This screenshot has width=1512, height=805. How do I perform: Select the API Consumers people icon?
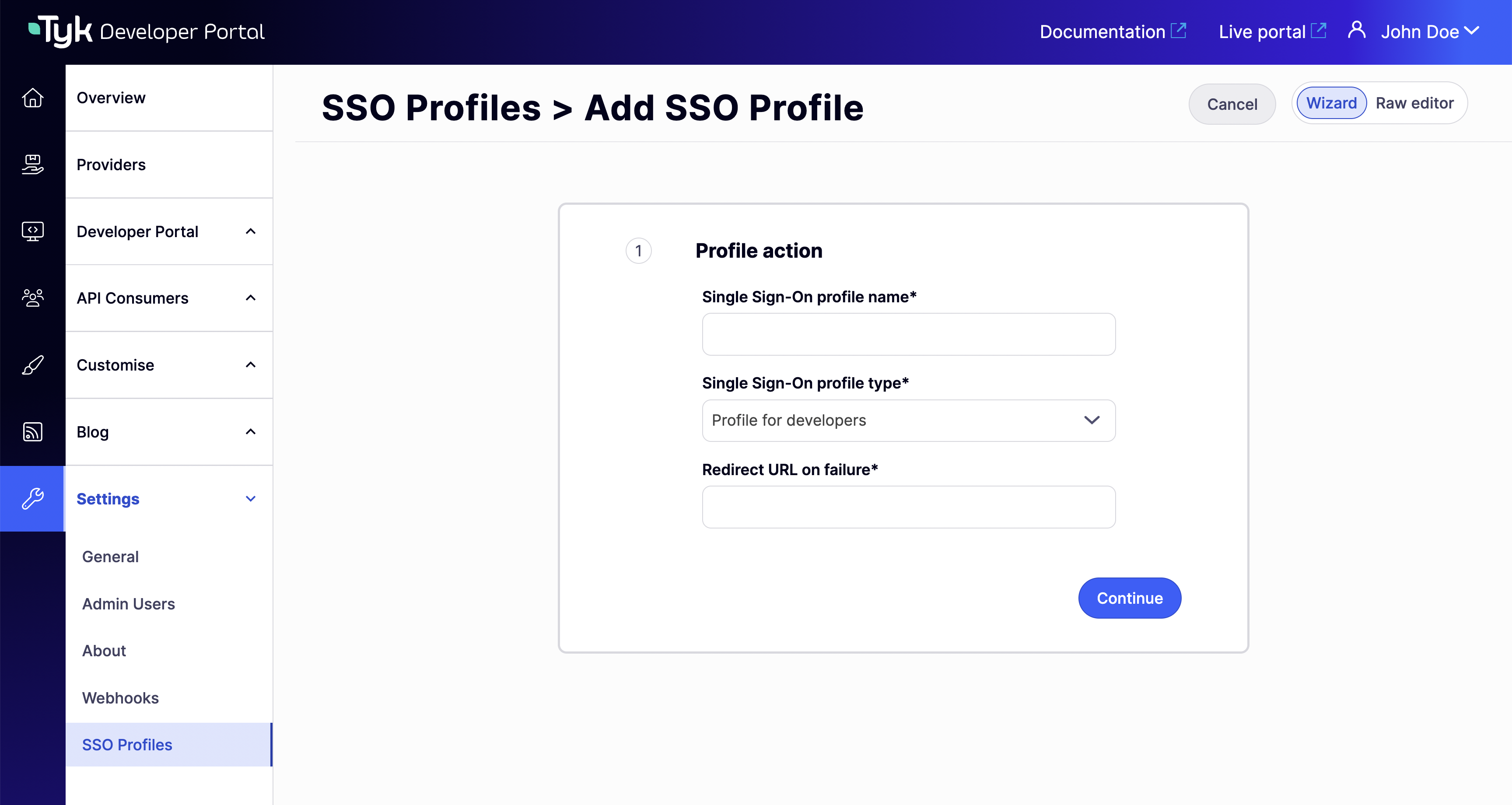point(32,297)
